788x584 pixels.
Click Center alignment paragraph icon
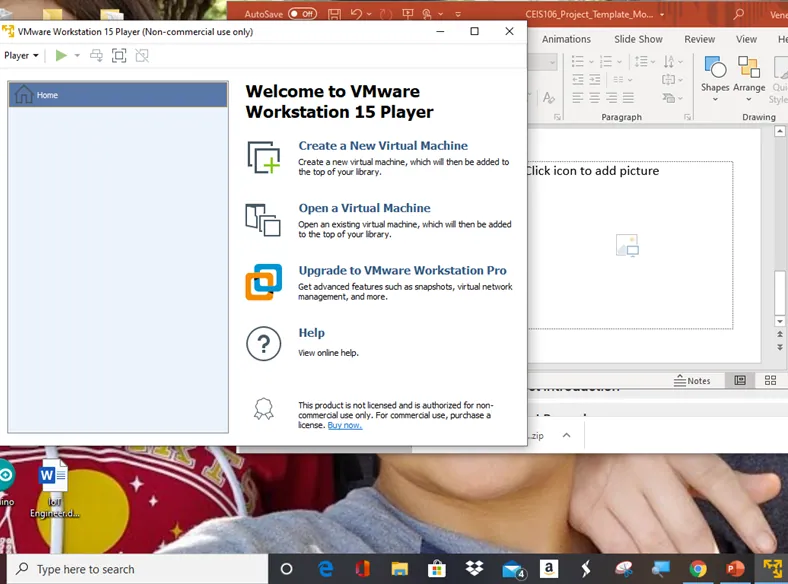coord(595,98)
